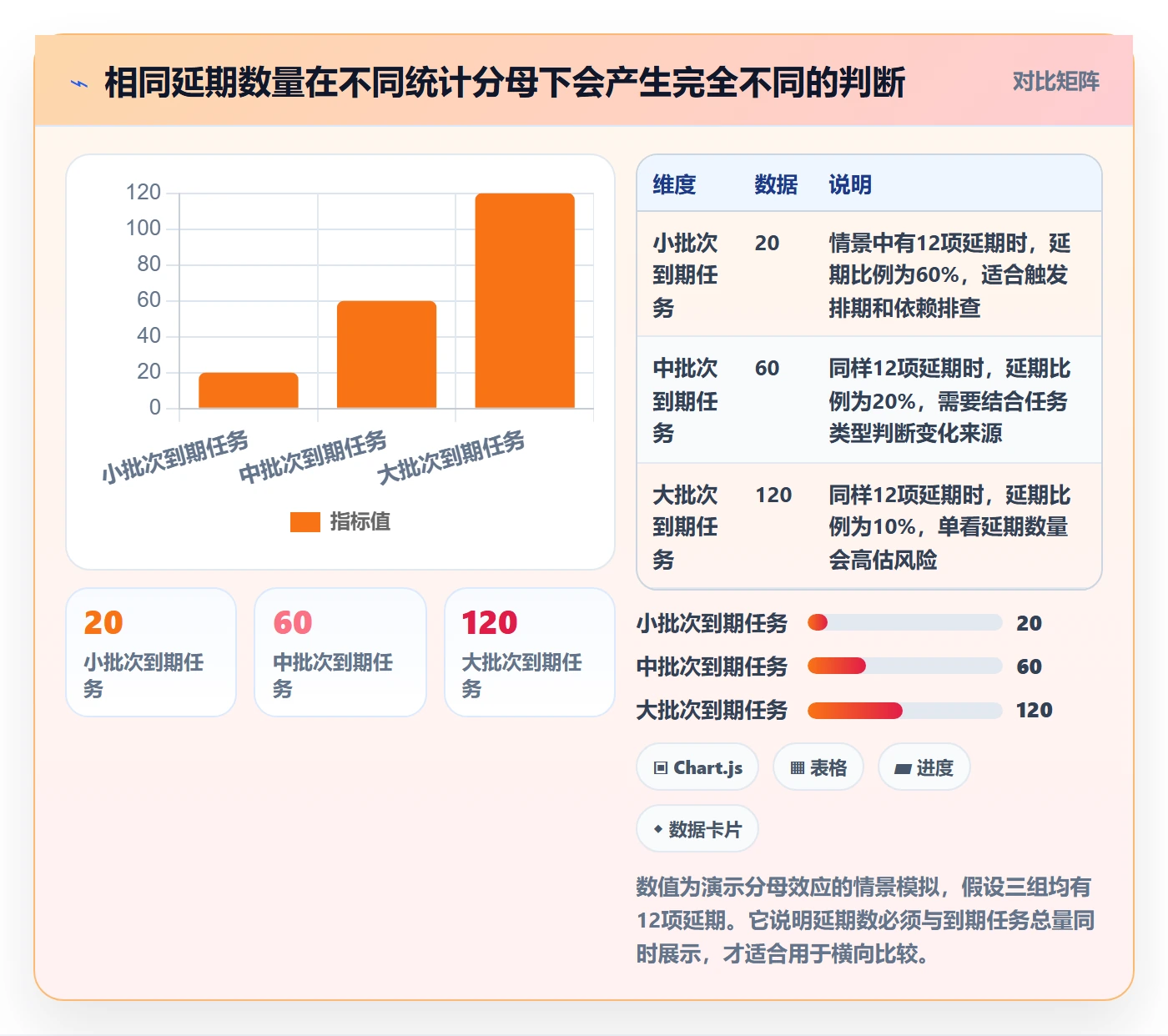Screen dimensions: 1168x1036
Task: Click the 大批次到期任务 progress bar
Action: 905,710
